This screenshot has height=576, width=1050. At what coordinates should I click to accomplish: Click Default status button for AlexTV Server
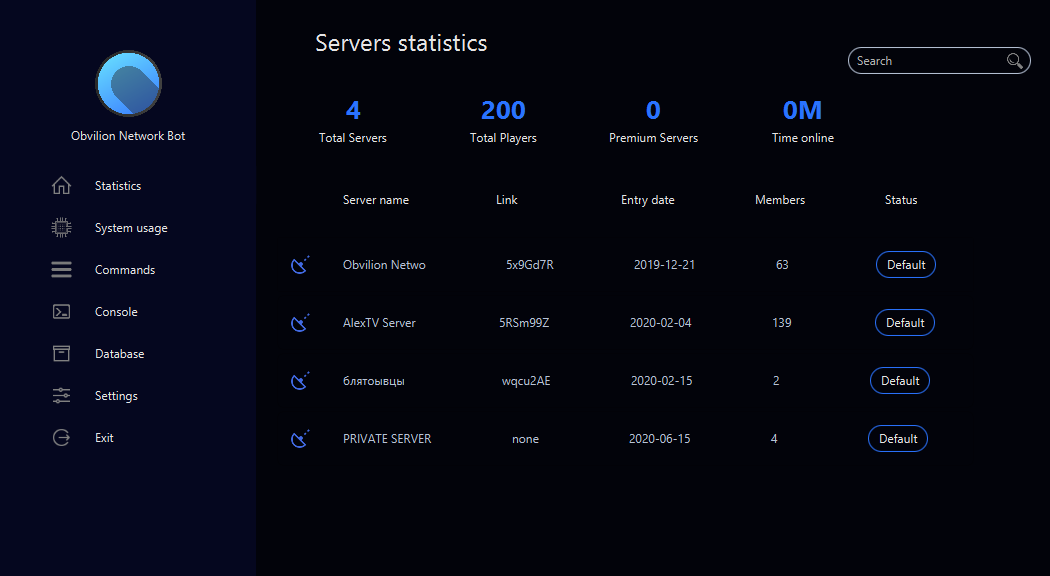(905, 323)
